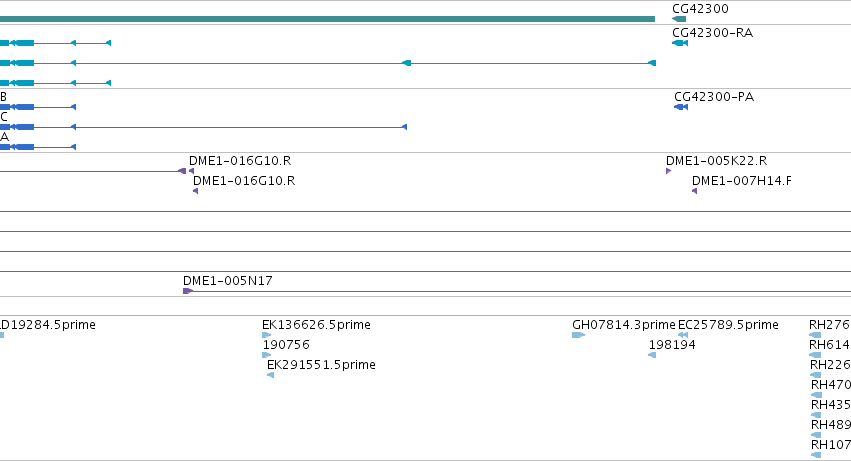Click the DME1-005K22.R arrow marker
This screenshot has width=851, height=461.
(669, 171)
